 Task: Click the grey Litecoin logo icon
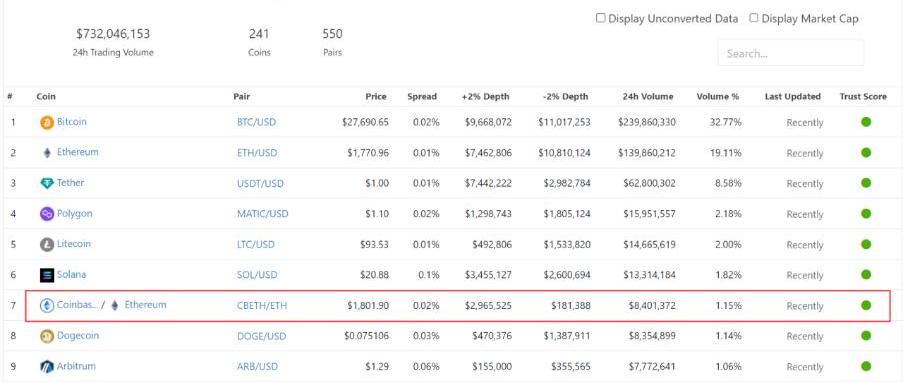pyautogui.click(x=47, y=244)
